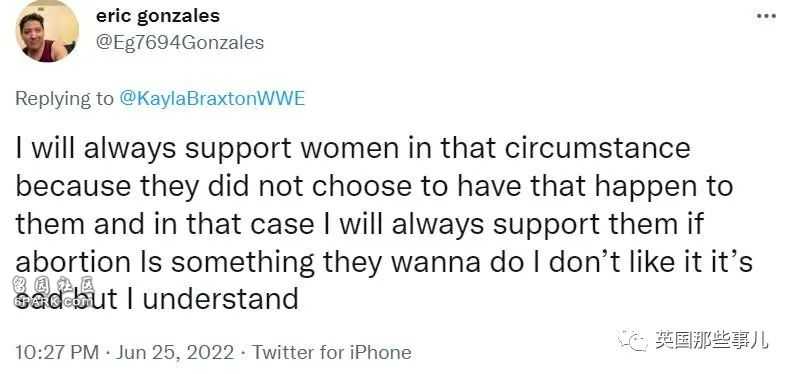Open the Twitter for iPhone source link
This screenshot has height=374, width=794.
(332, 352)
